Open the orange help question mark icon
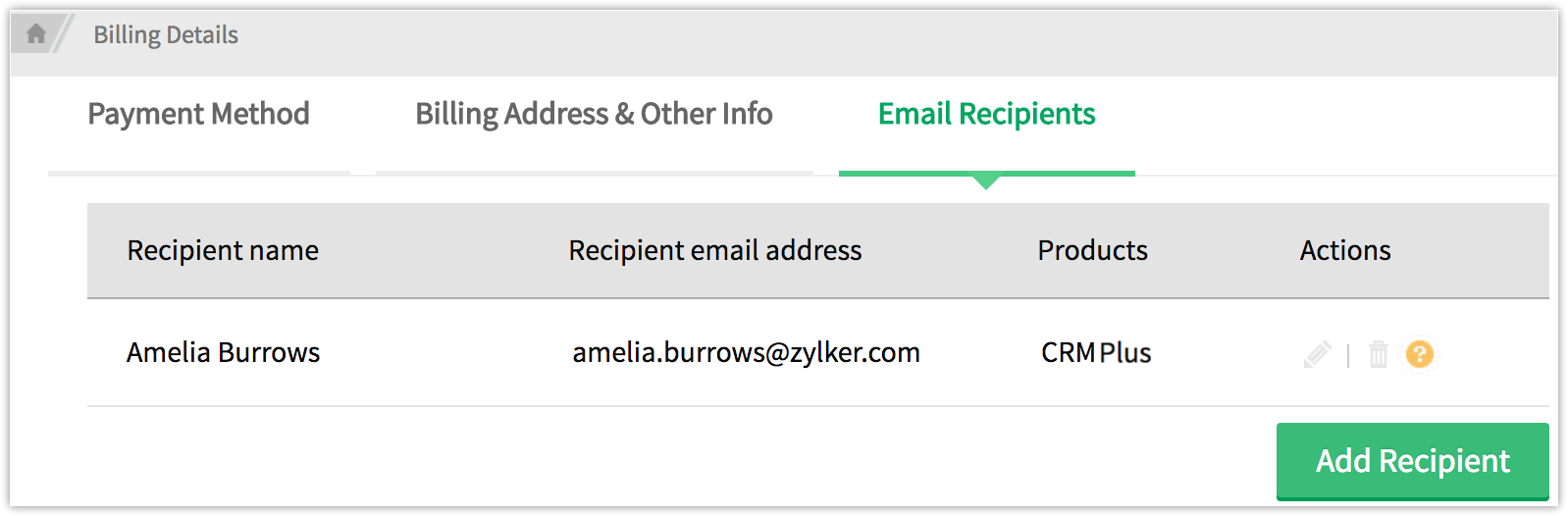 coord(1419,353)
